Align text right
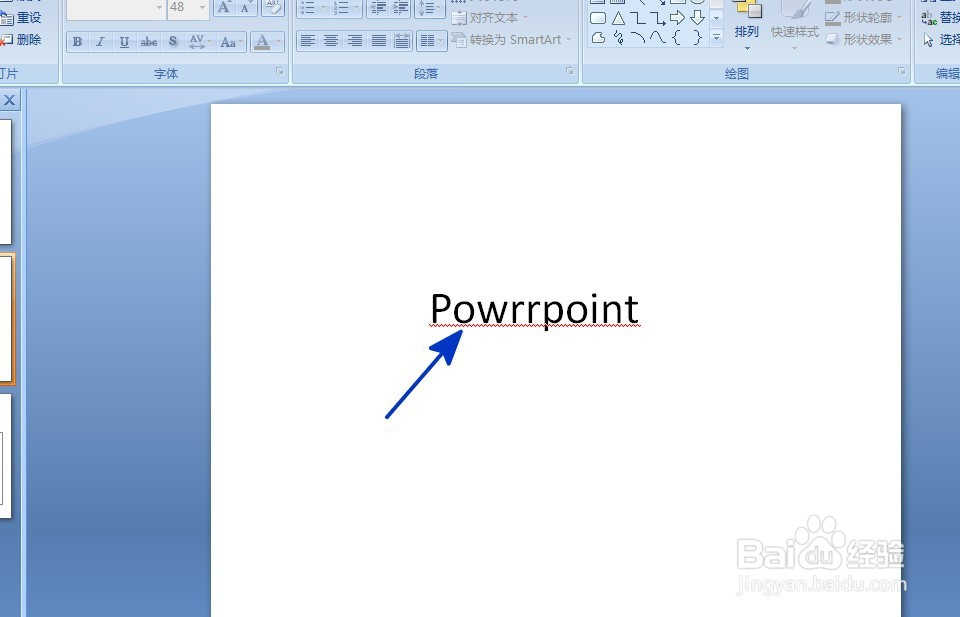960x617 pixels. (354, 41)
